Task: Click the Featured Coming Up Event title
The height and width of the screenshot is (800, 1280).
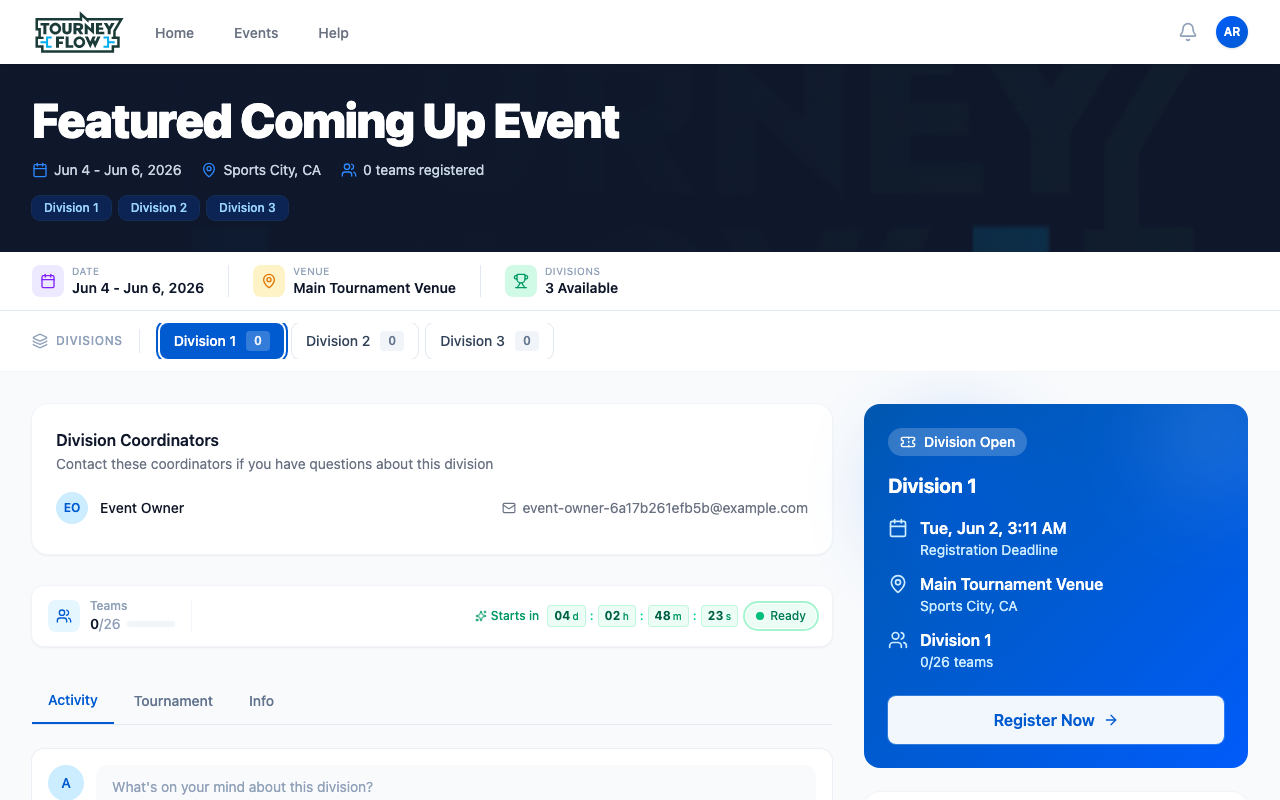Action: pos(326,121)
